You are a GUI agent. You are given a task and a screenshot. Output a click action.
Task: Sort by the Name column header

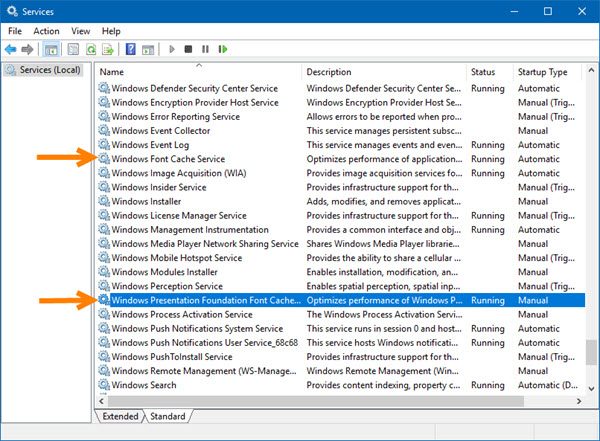click(x=112, y=72)
